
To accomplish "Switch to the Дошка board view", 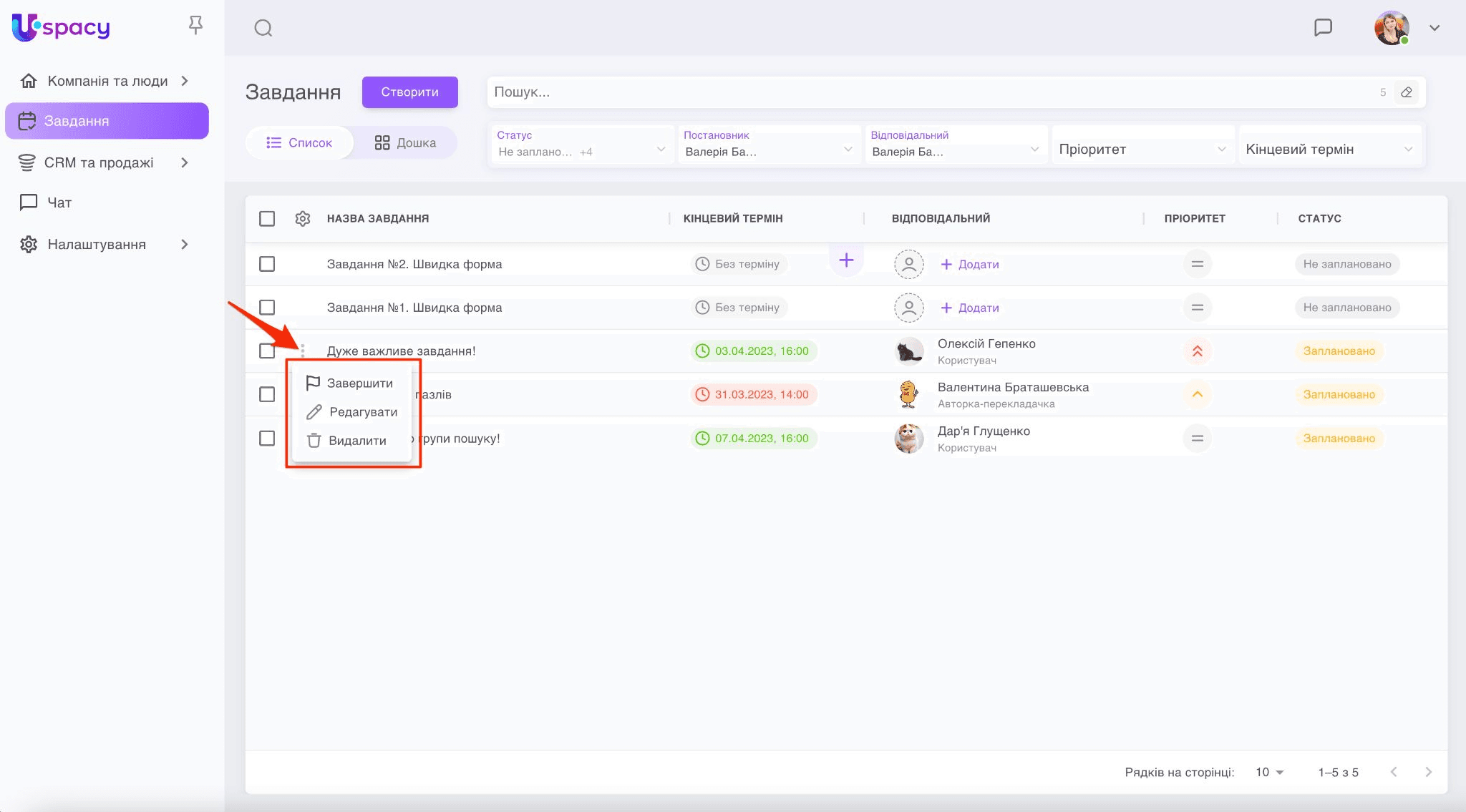I will pos(405,142).
